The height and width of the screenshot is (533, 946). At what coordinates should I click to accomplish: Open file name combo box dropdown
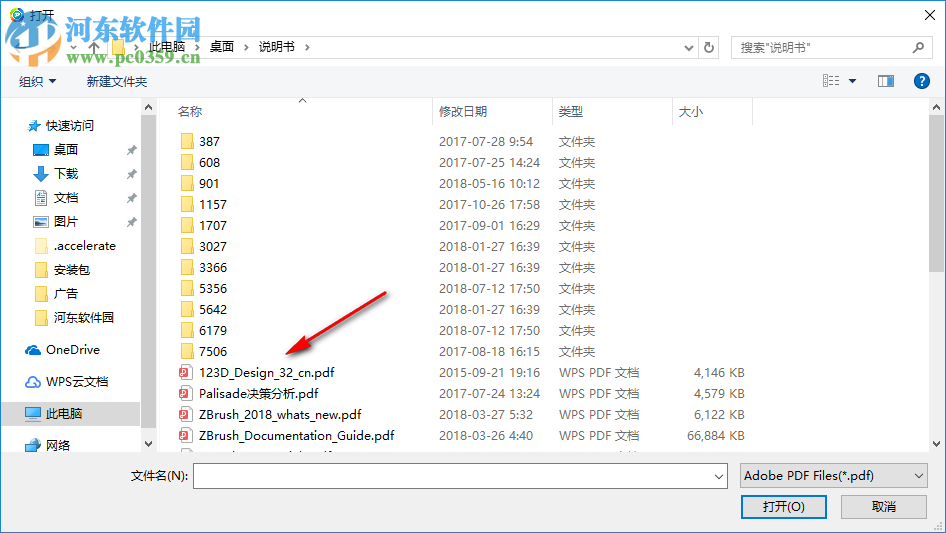719,476
